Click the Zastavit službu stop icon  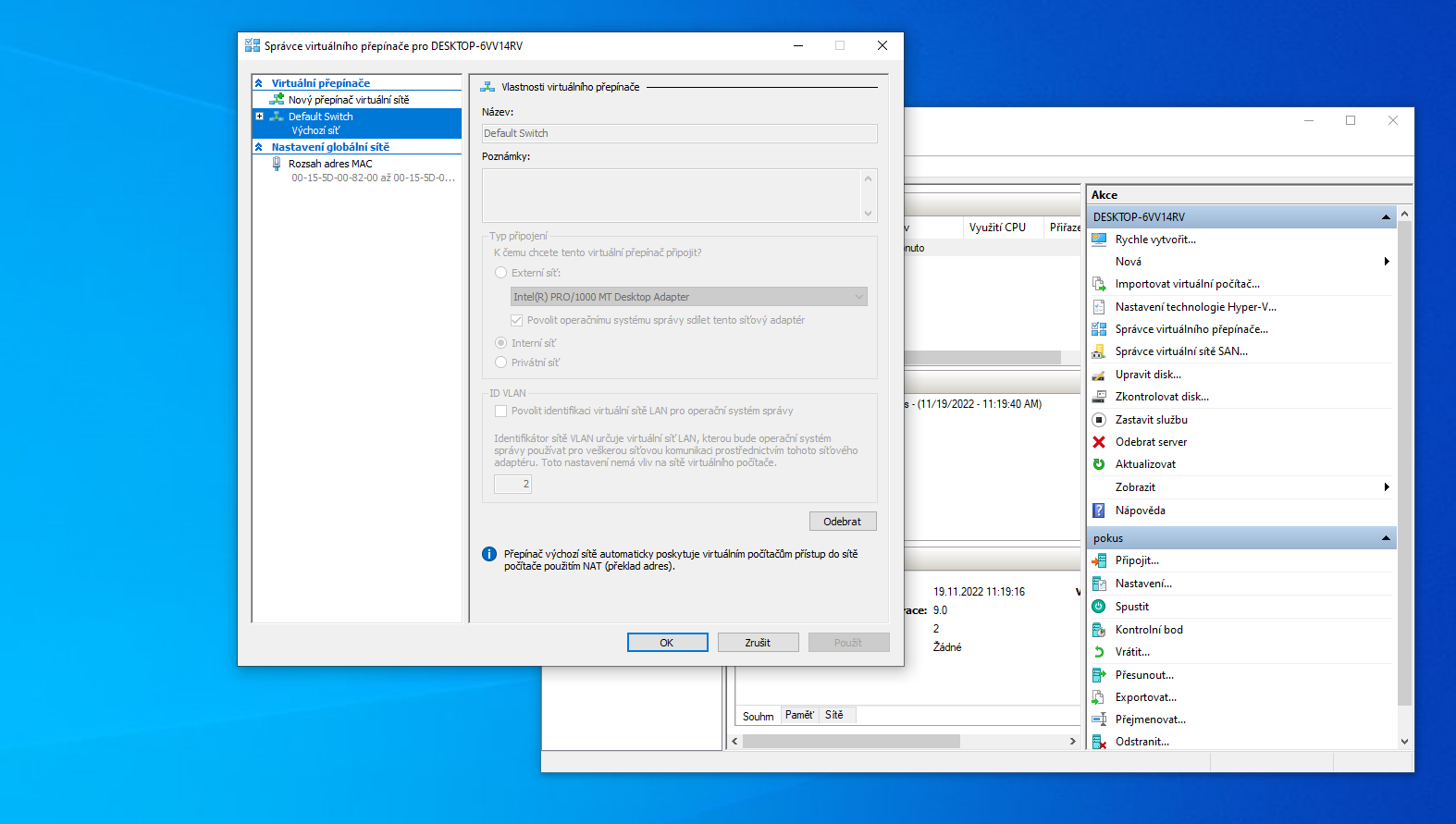pyautogui.click(x=1099, y=420)
